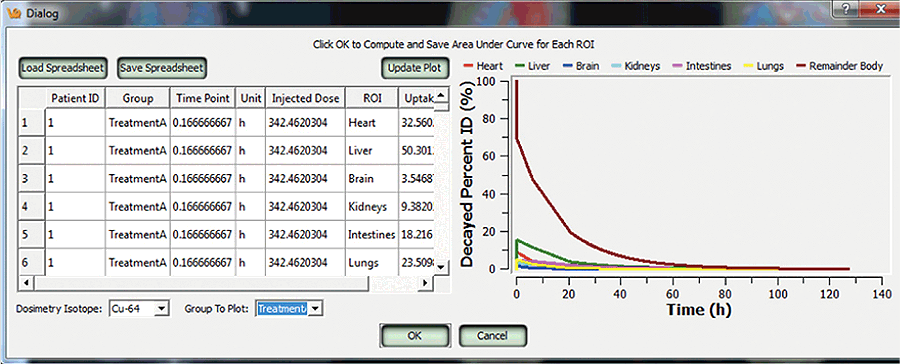The image size is (900, 364).
Task: Confirm with the OK button
Action: [x=414, y=336]
